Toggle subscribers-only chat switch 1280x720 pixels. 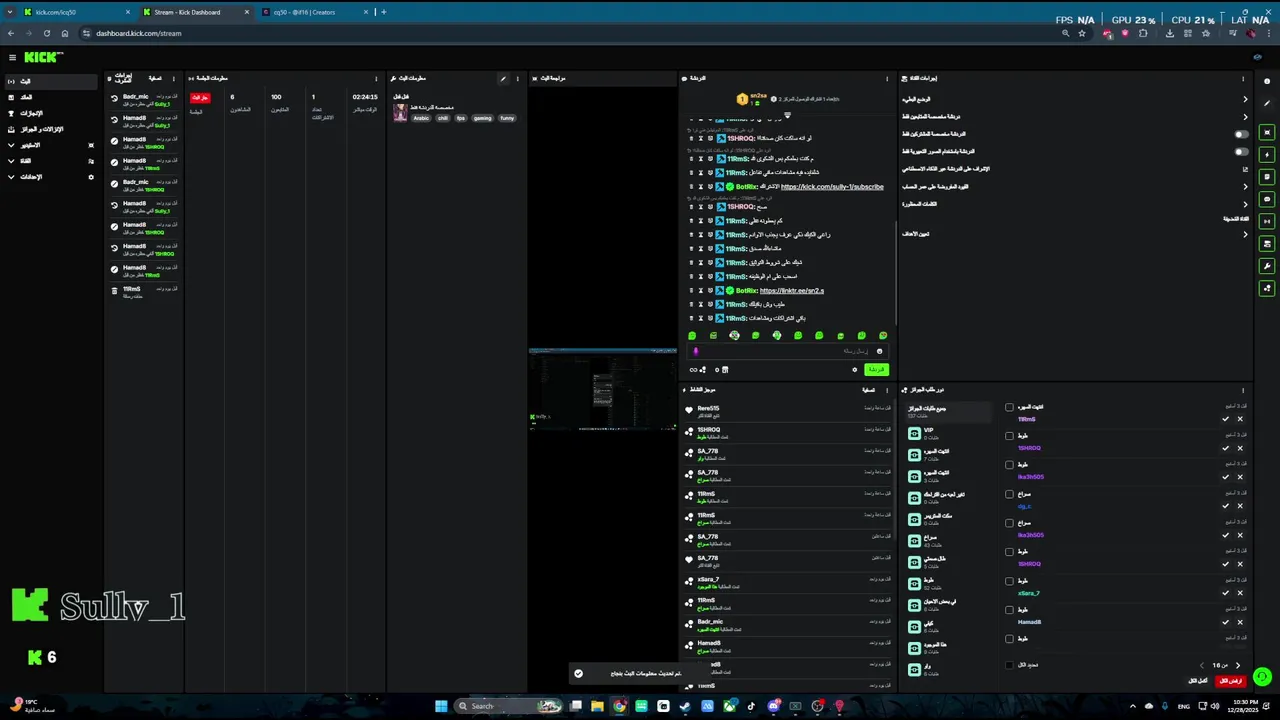coord(1241,134)
